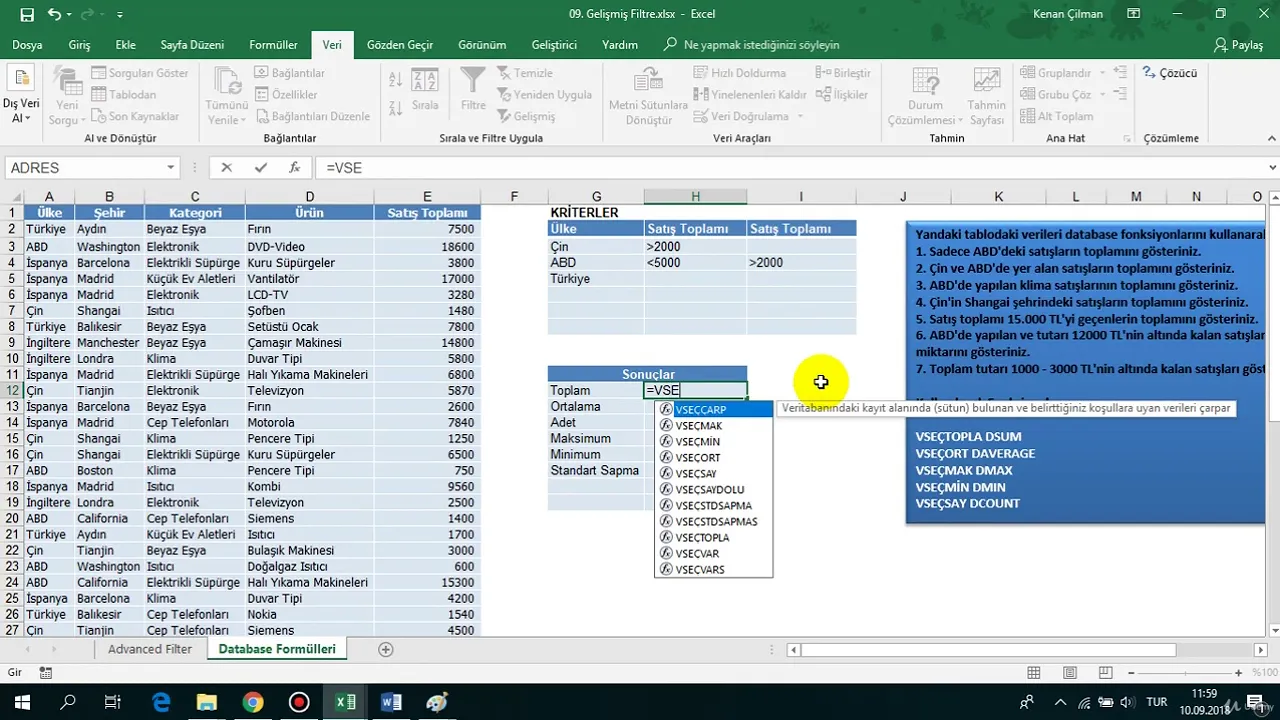This screenshot has height=720, width=1280.
Task: Open Ana Hat dialog launcher
Action: (x=1128, y=139)
